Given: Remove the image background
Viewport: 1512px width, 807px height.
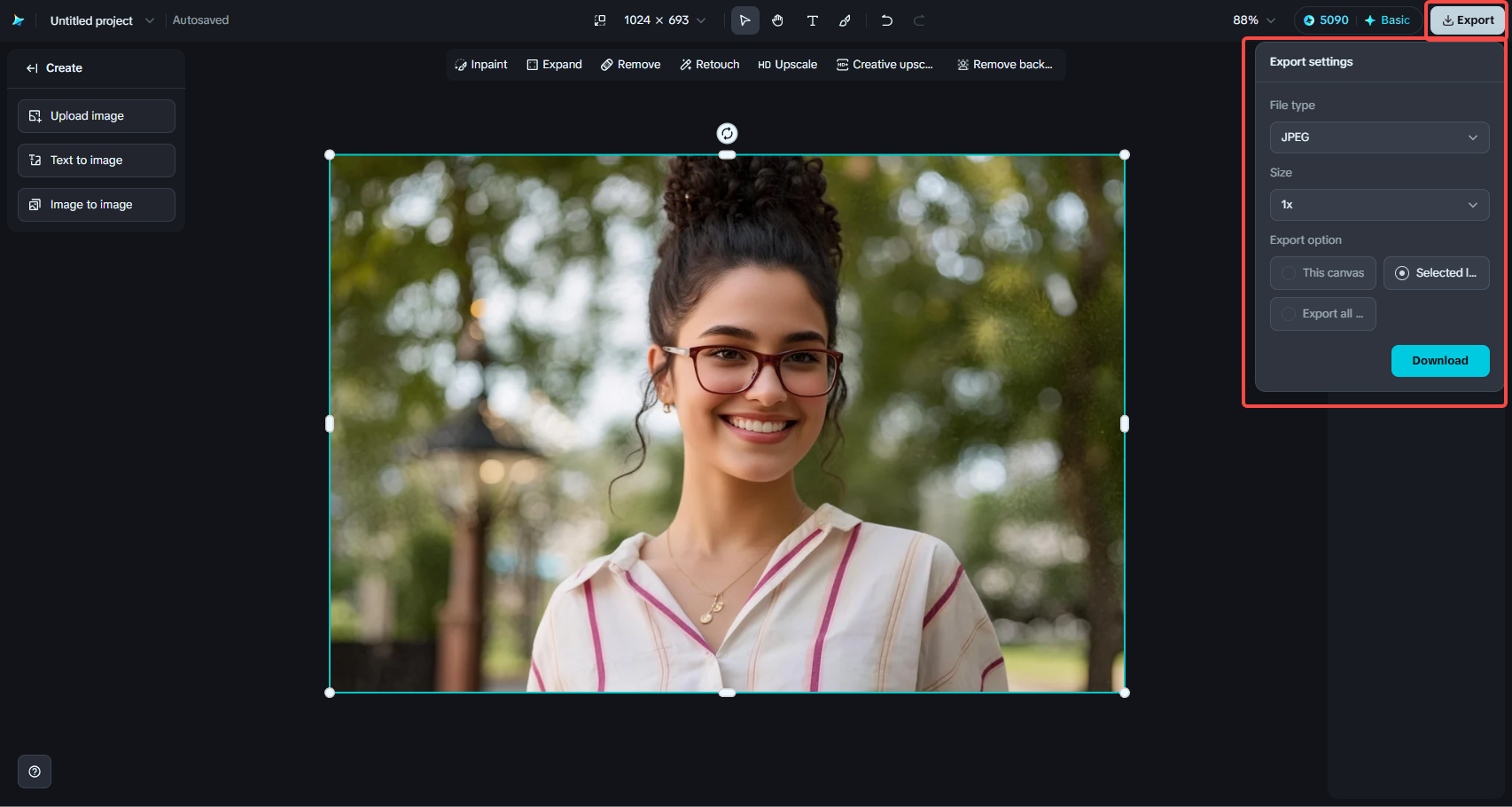Looking at the screenshot, I should click(x=1004, y=64).
